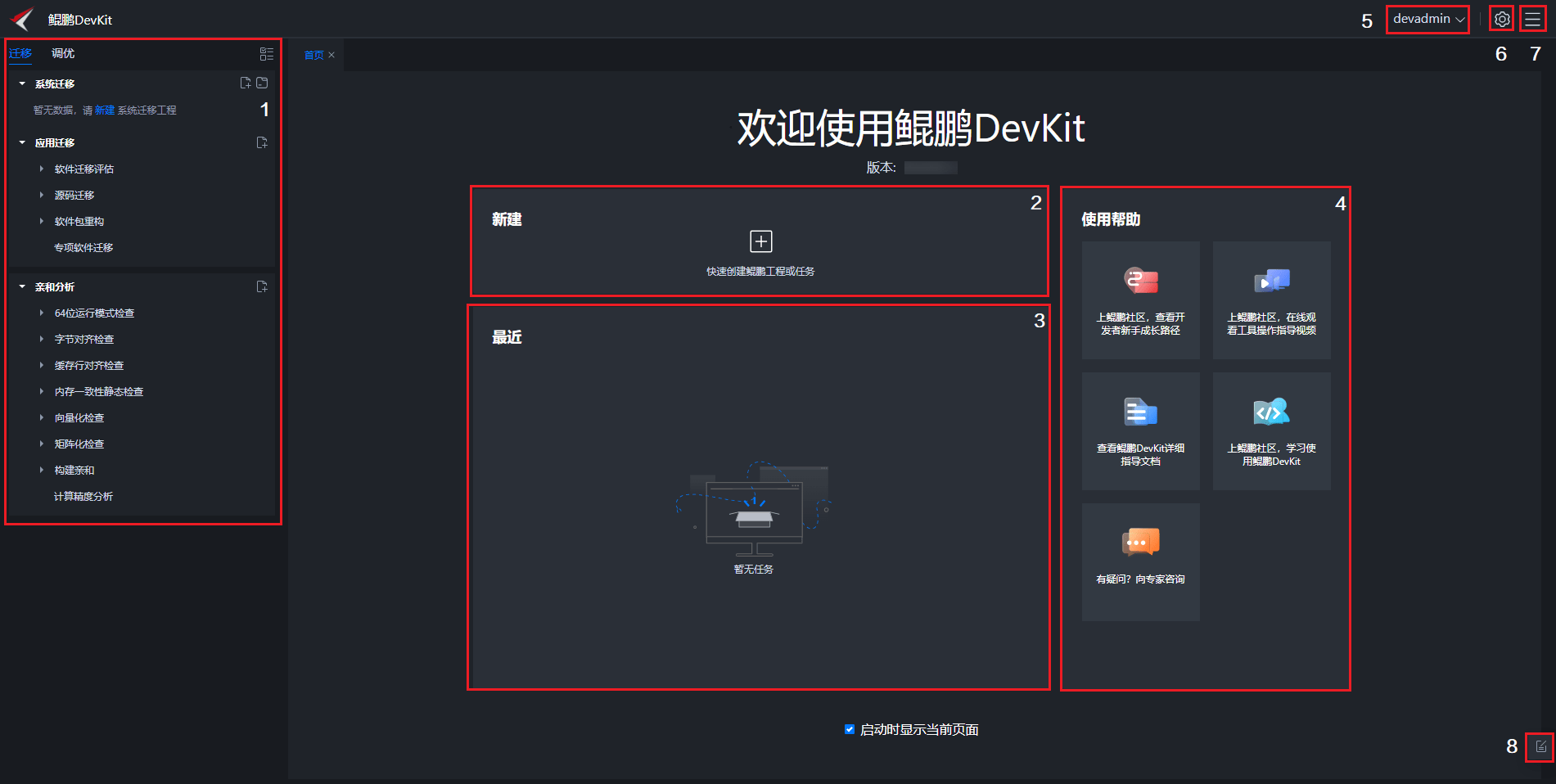Select 计算精度分析 tree item
1556x784 pixels.
83,496
